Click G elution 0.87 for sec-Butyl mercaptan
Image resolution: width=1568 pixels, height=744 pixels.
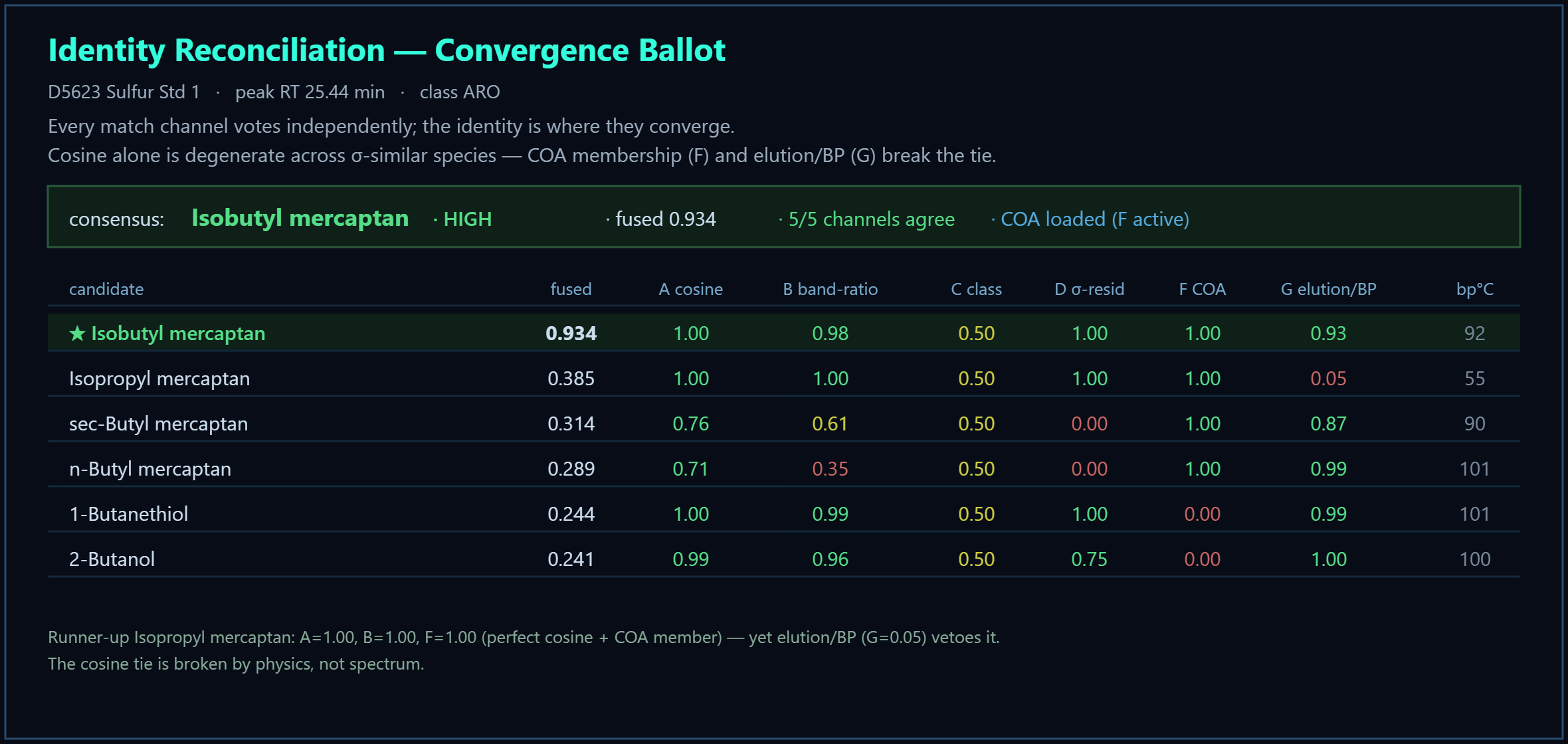pos(1328,424)
